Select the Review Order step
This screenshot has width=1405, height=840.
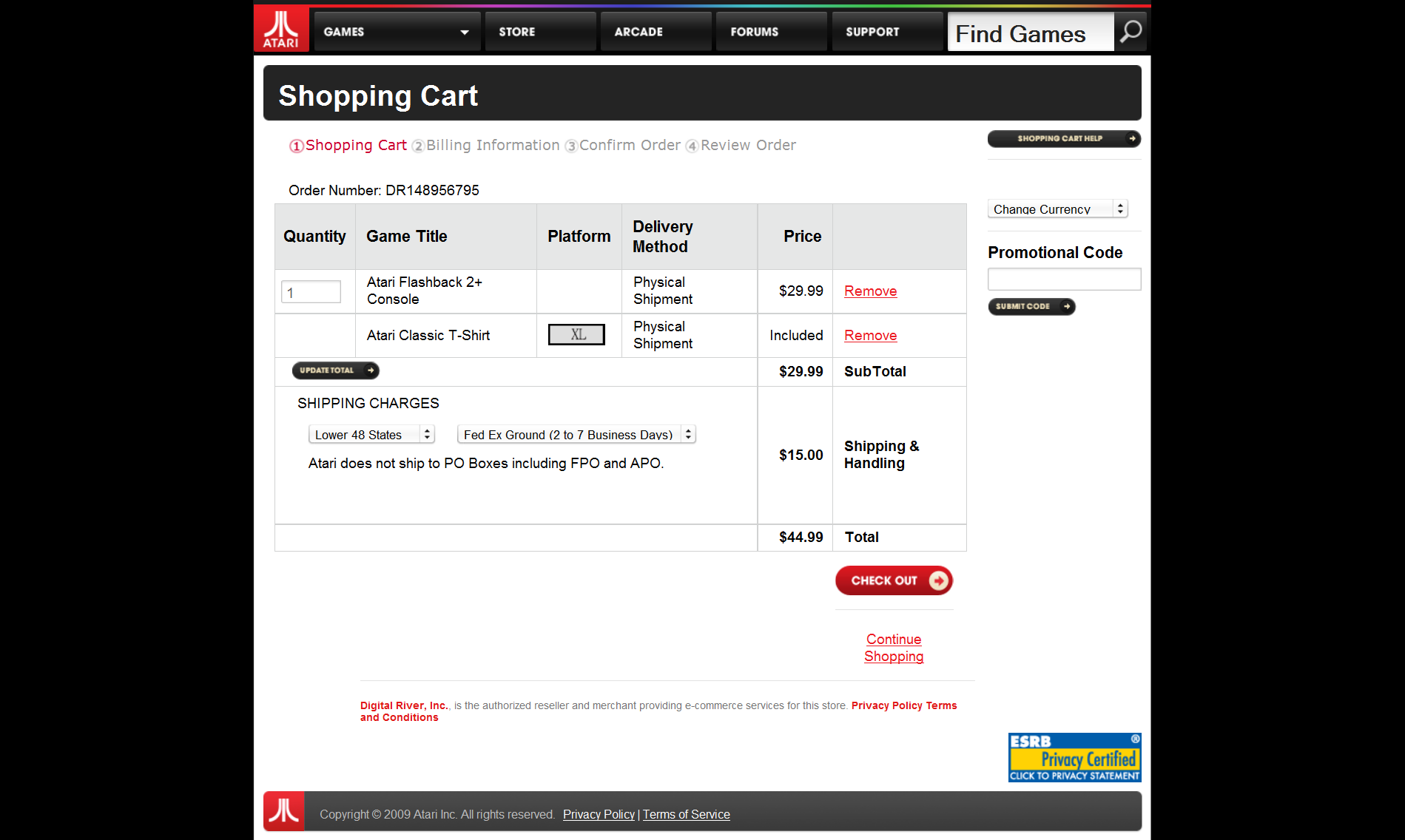pos(741,145)
